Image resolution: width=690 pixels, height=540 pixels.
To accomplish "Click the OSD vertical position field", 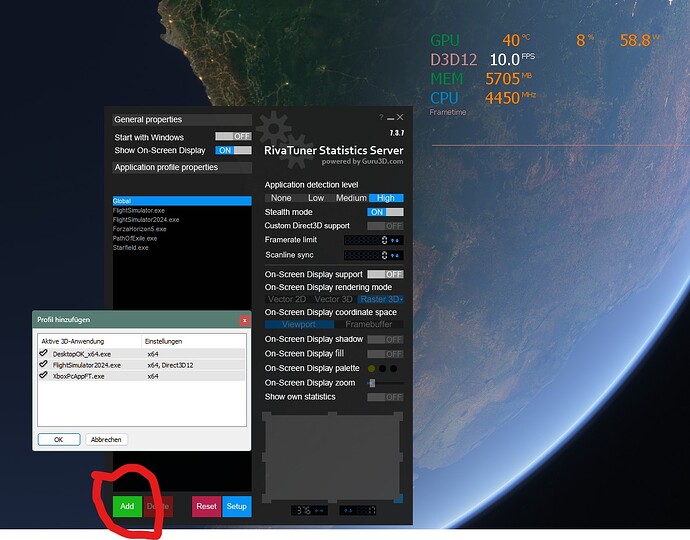I will pos(357,511).
